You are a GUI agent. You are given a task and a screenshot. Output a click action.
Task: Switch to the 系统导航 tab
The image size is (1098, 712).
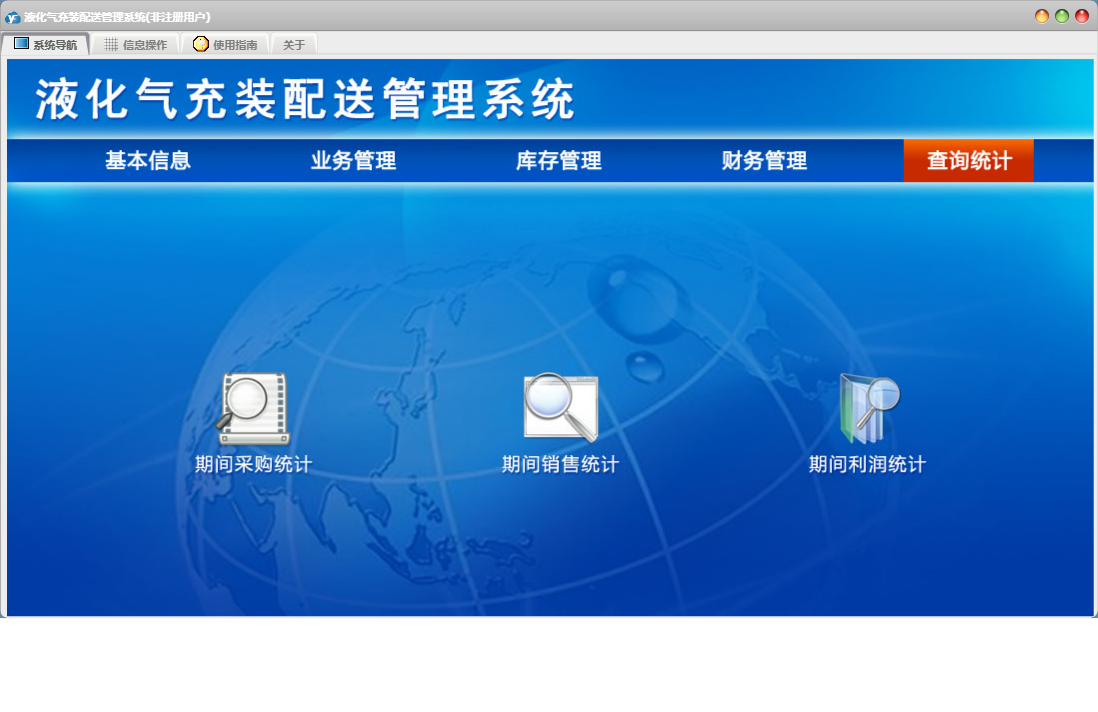(x=46, y=44)
